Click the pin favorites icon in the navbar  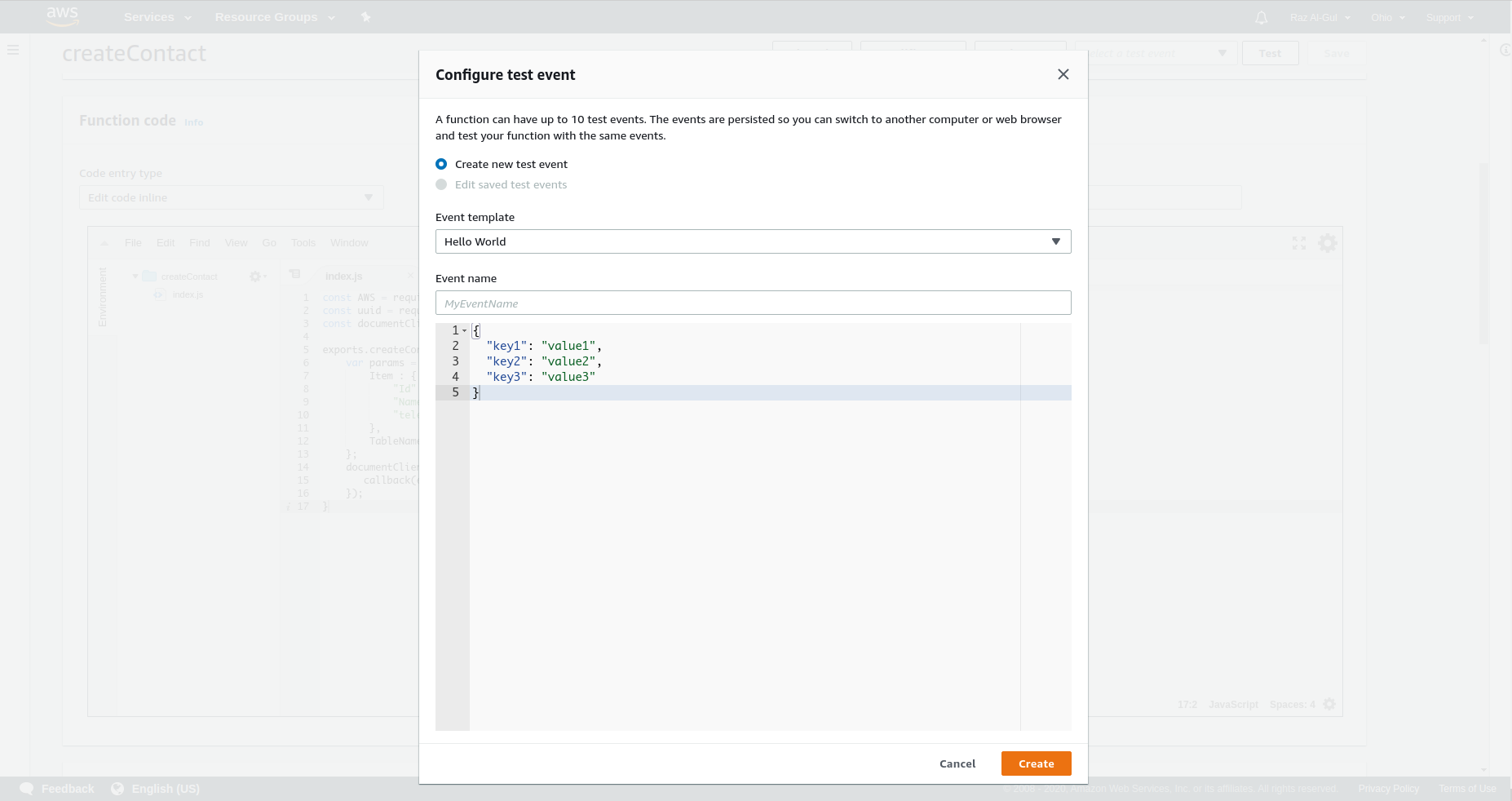click(365, 16)
